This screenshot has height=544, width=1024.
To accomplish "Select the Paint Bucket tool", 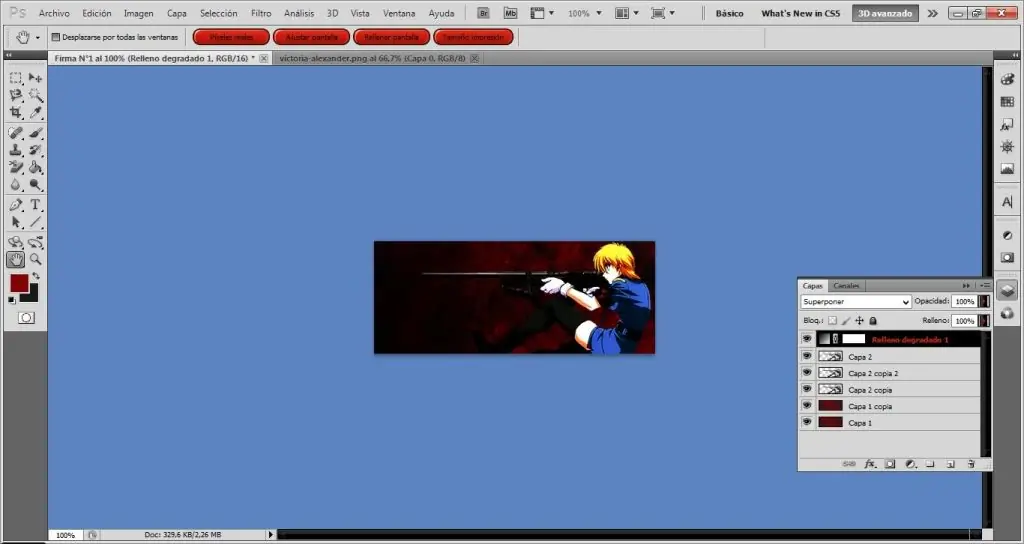I will [x=35, y=168].
